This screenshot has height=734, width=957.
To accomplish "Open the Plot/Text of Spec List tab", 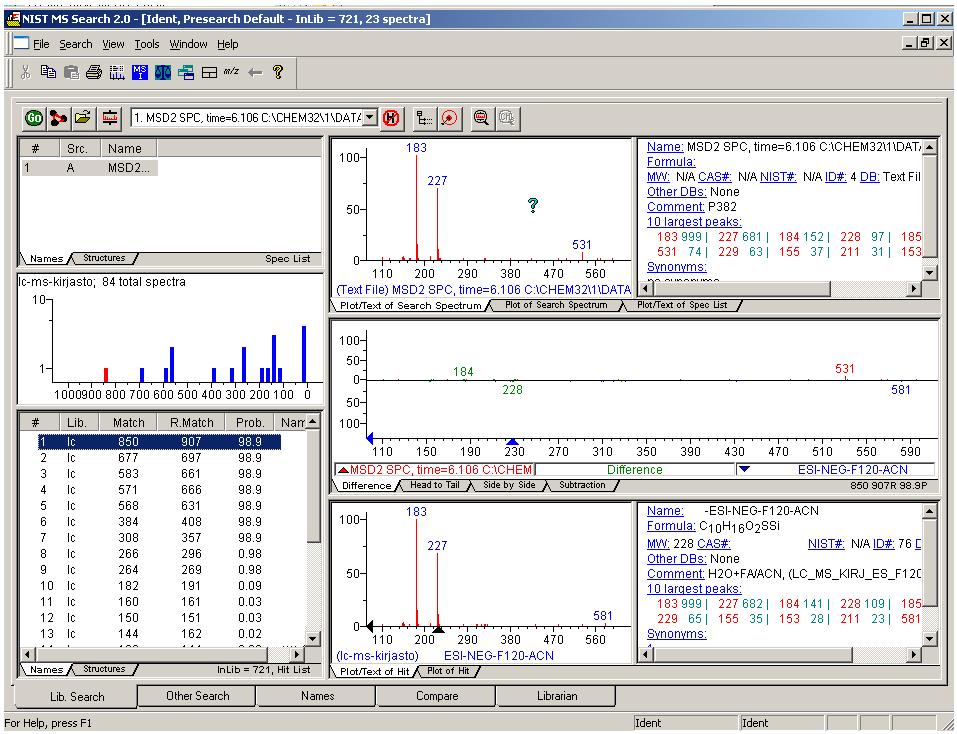I will [682, 305].
